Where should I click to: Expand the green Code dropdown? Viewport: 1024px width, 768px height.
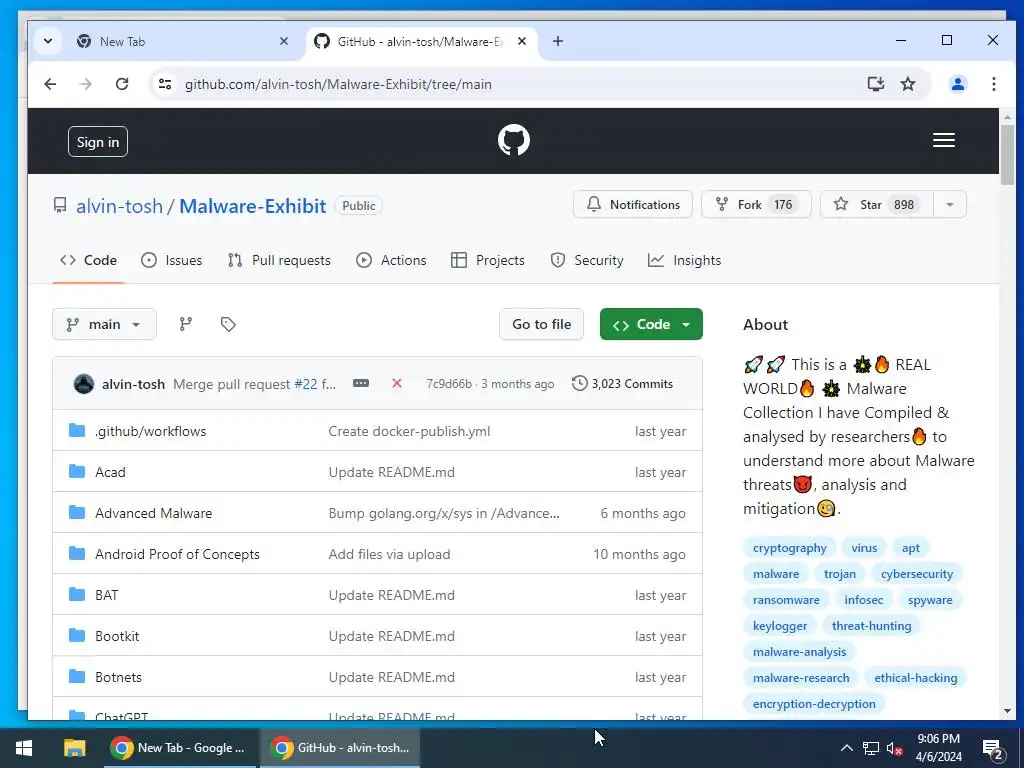[651, 324]
